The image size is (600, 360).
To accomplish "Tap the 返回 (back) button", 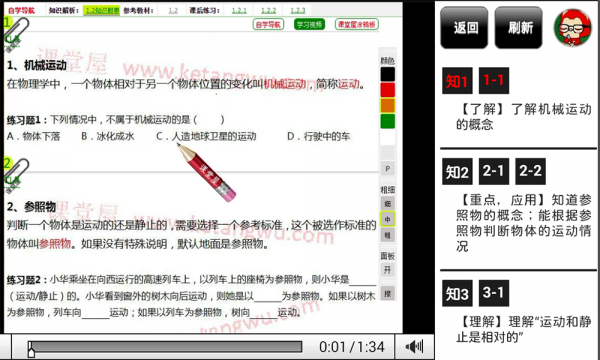I will pyautogui.click(x=464, y=28).
